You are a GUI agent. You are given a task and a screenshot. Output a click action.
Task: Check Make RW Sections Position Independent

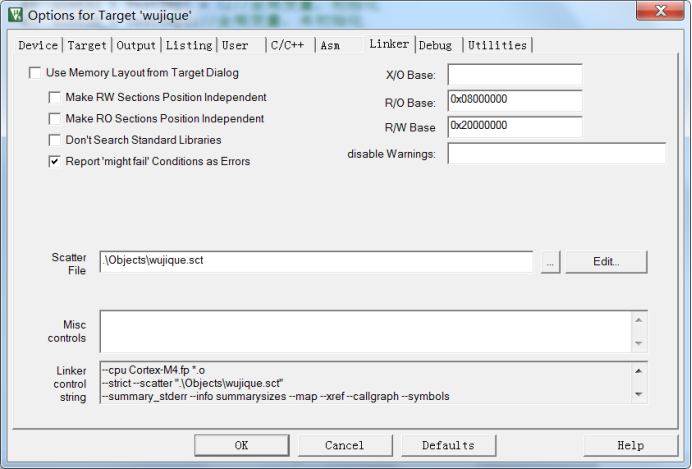point(54,98)
